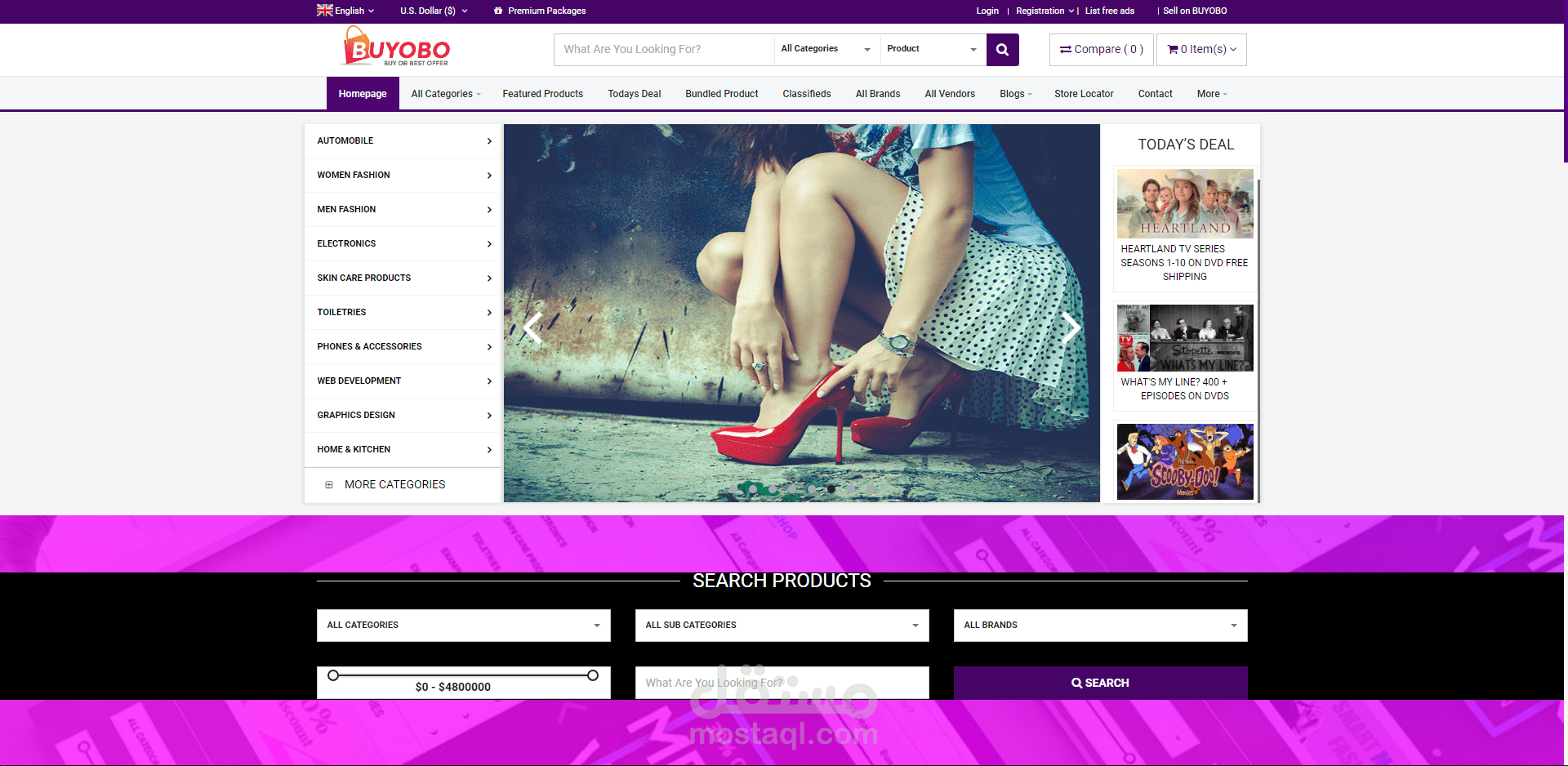Open the All Categories nav menu
This screenshot has height=766, width=1568.
tap(446, 94)
